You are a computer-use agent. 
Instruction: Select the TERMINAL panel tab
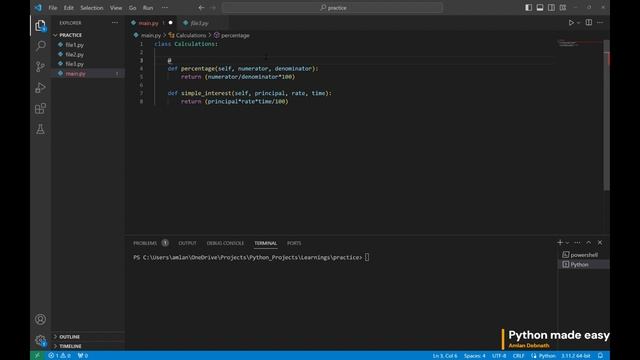click(x=265, y=243)
